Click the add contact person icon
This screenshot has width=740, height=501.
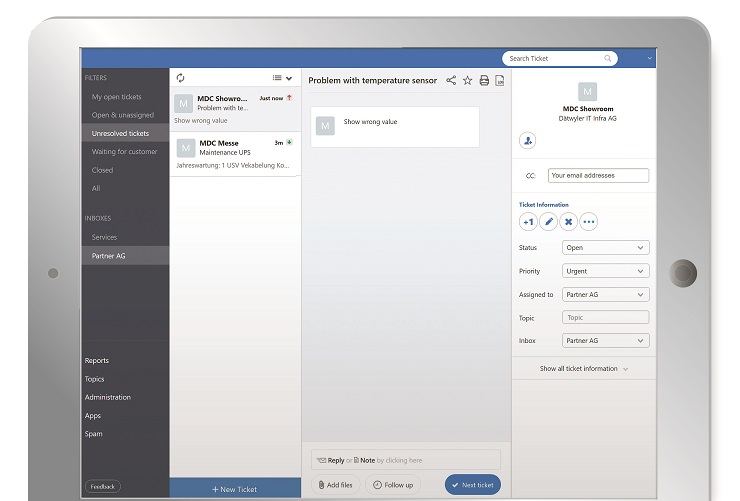pos(528,141)
